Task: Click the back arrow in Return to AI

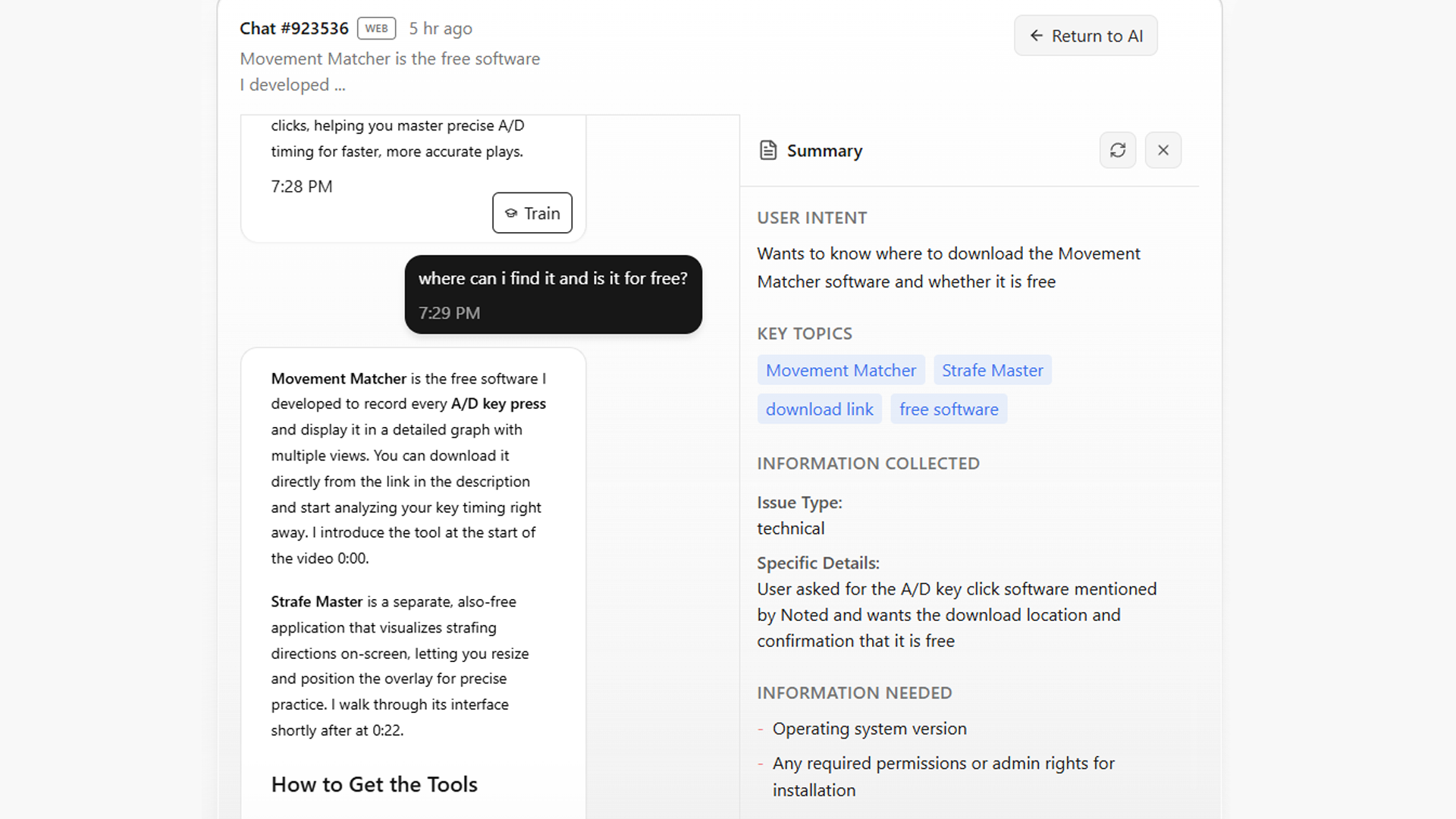Action: point(1036,36)
